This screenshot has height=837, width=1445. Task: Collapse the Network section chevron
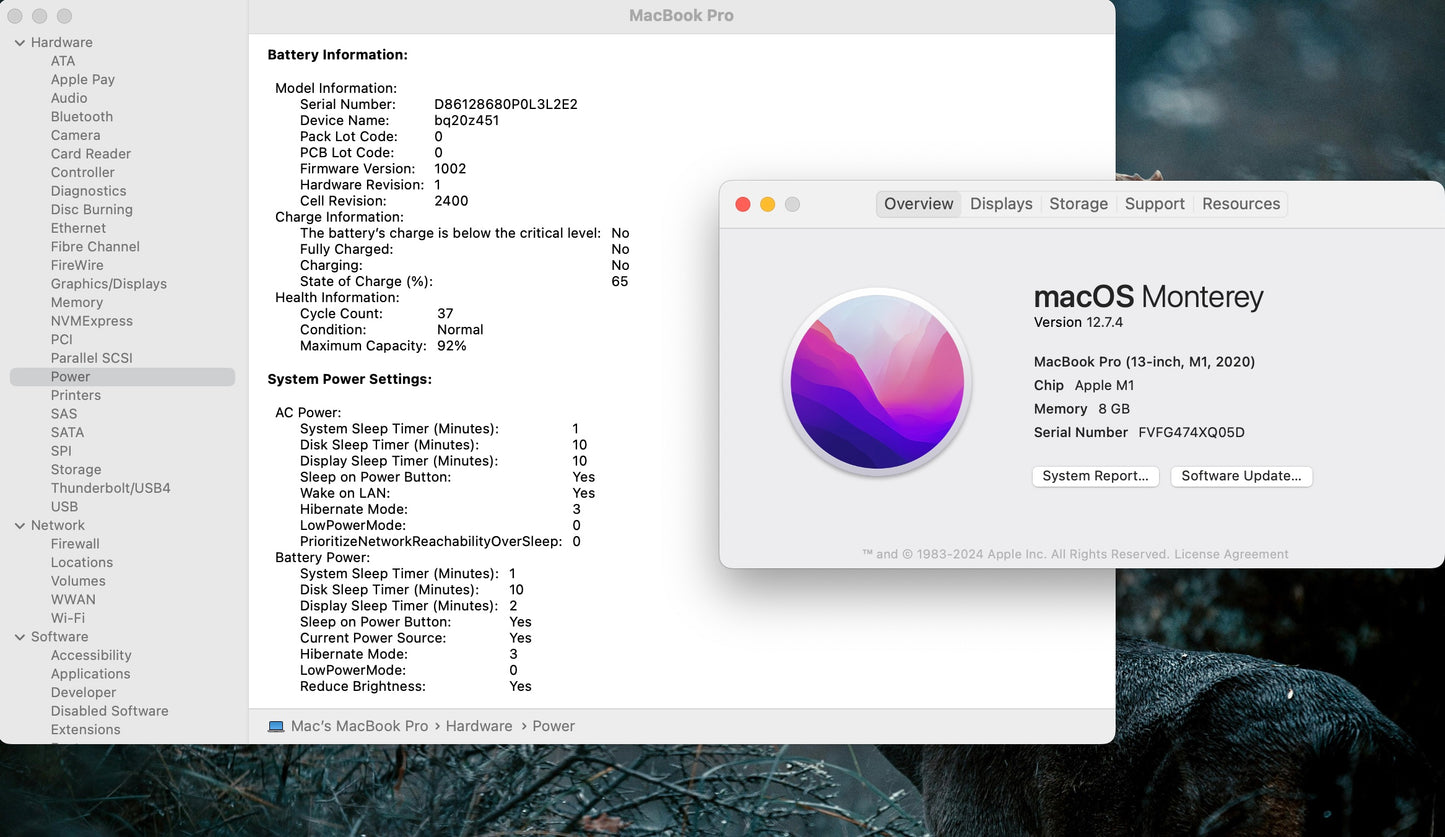tap(20, 526)
